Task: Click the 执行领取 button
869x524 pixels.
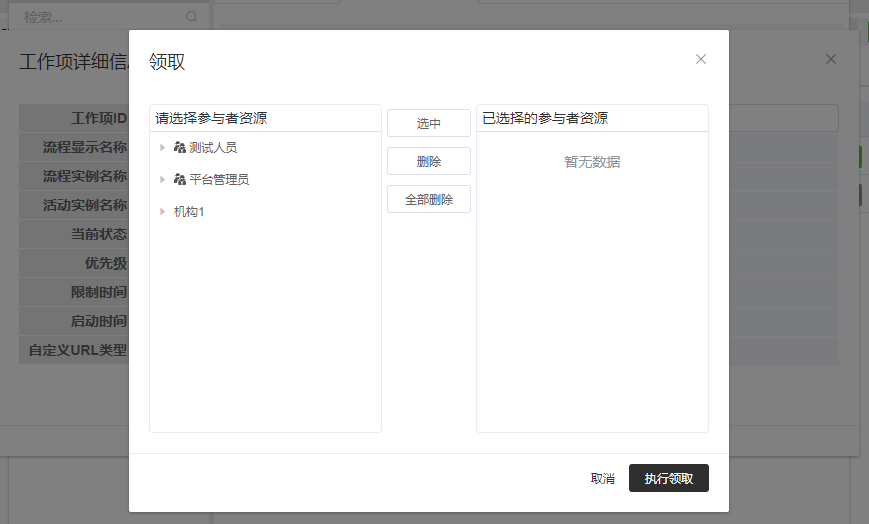Action: (x=668, y=479)
